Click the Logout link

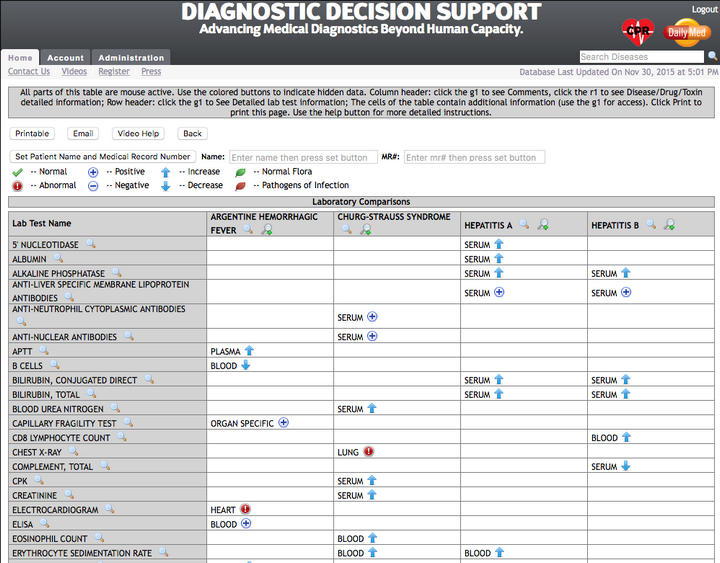(704, 9)
